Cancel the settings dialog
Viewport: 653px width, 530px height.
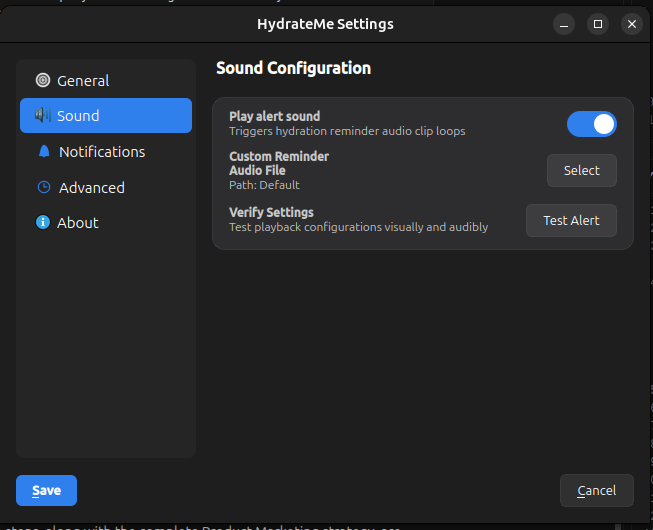[596, 490]
